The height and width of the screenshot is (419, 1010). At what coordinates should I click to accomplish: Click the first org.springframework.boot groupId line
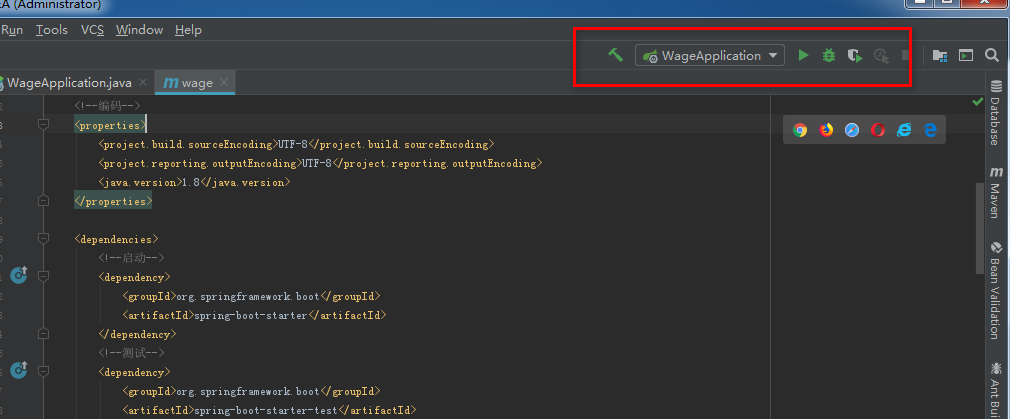pos(251,297)
